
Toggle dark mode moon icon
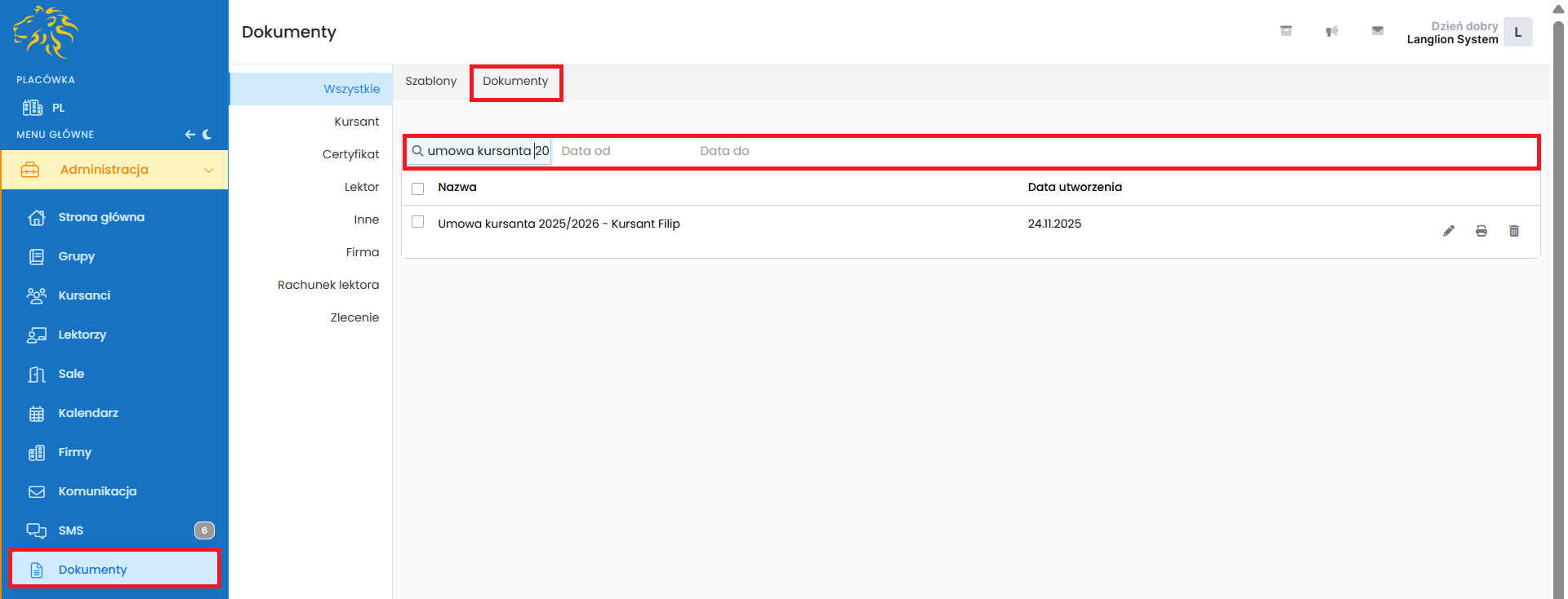tap(207, 135)
